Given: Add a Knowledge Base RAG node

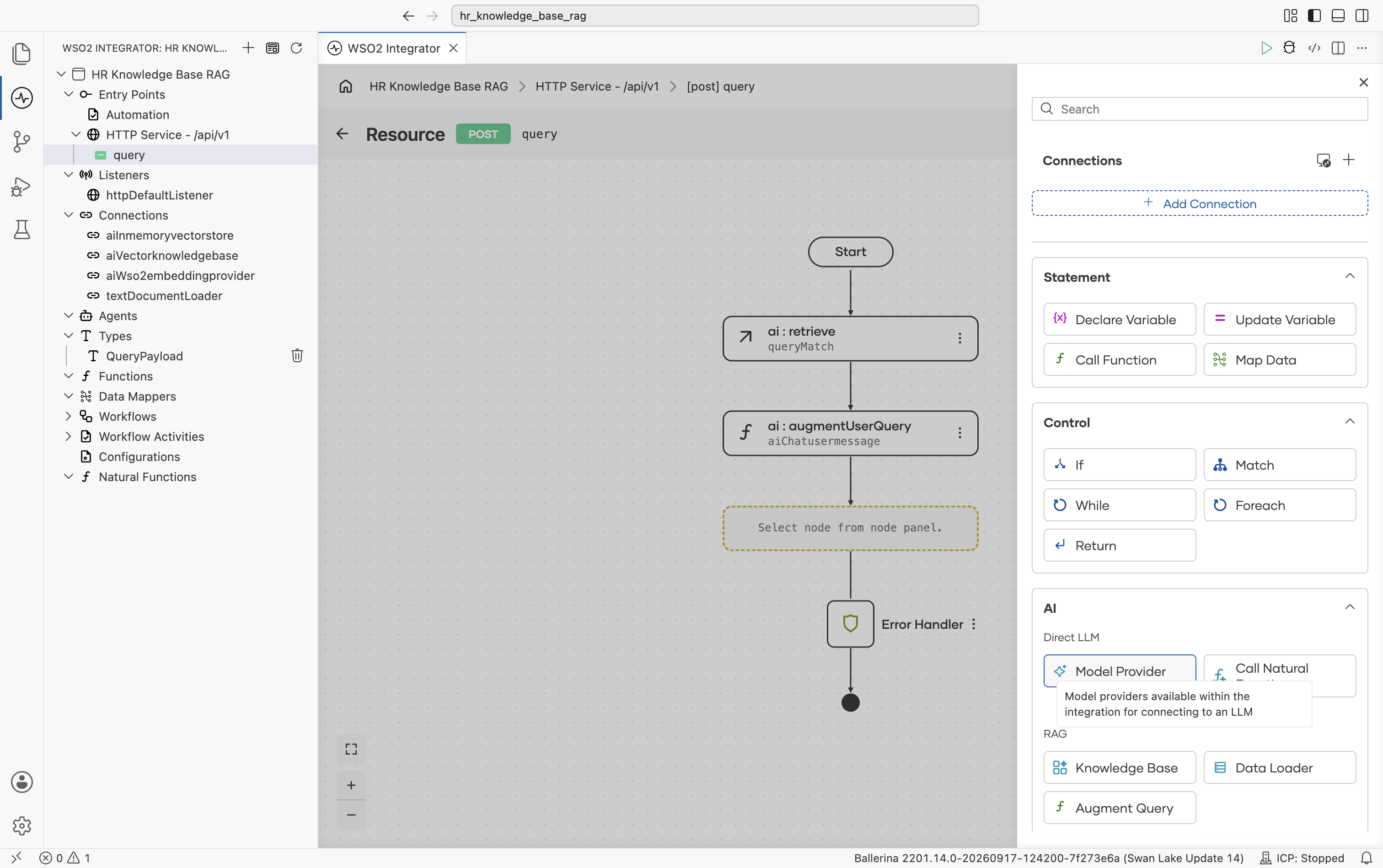Looking at the screenshot, I should click(x=1120, y=767).
